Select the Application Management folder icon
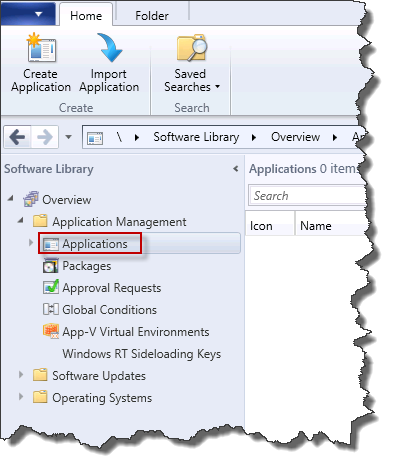This screenshot has height=468, width=398. 40,221
